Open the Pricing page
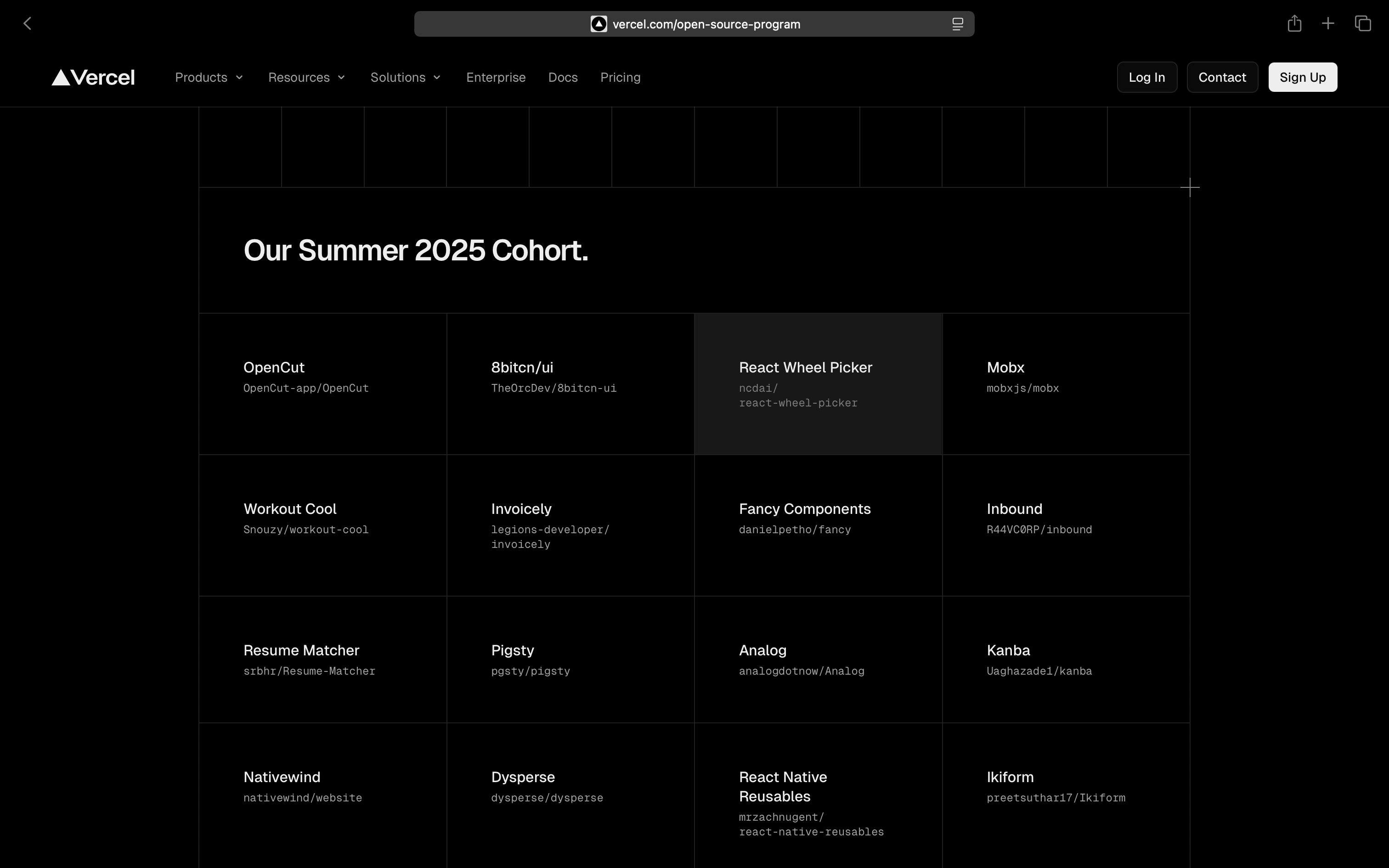The image size is (1389, 868). 621,78
